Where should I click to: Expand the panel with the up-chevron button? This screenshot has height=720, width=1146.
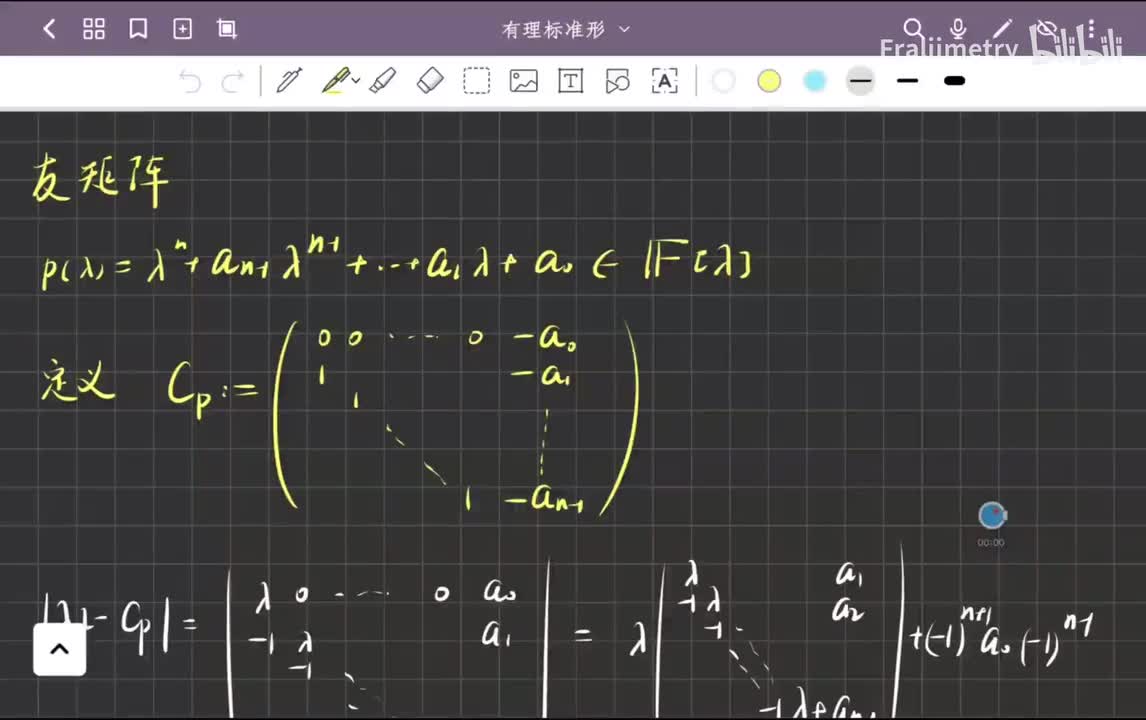coord(60,649)
